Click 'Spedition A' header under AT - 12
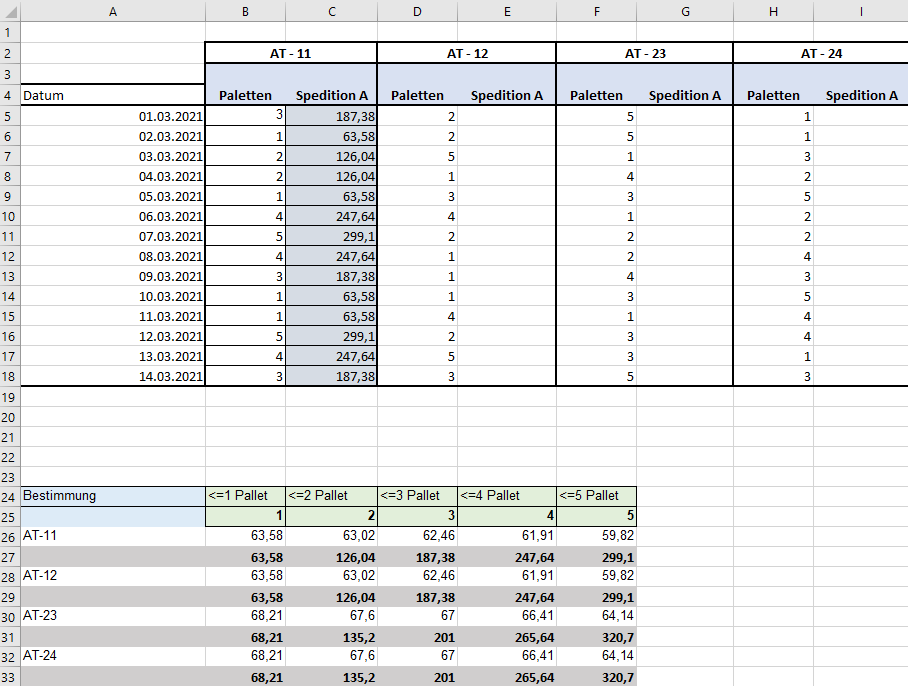This screenshot has width=908, height=686. (507, 95)
